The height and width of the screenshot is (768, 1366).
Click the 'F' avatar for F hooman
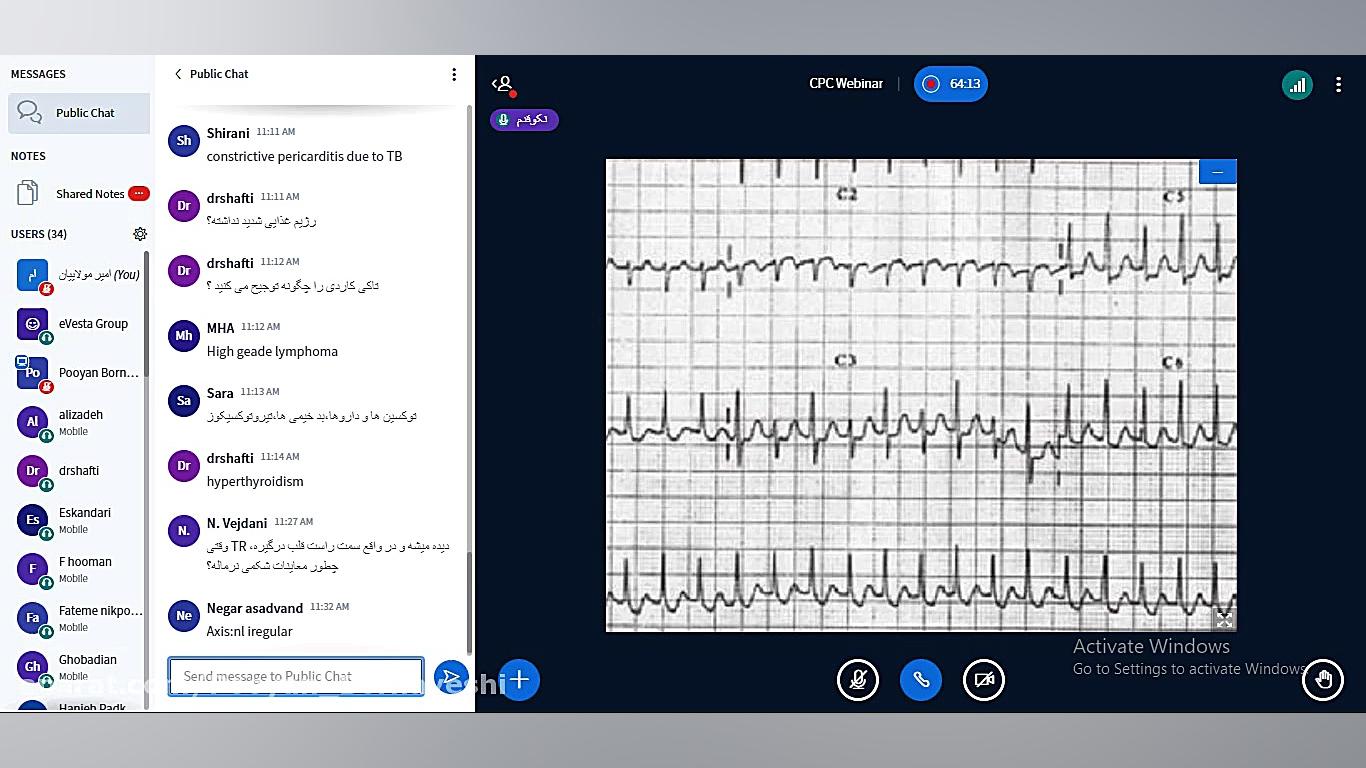[x=33, y=569]
